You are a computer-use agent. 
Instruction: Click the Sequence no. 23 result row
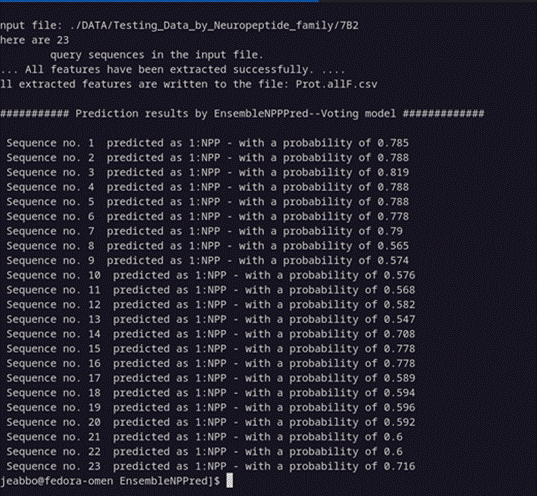(211, 466)
